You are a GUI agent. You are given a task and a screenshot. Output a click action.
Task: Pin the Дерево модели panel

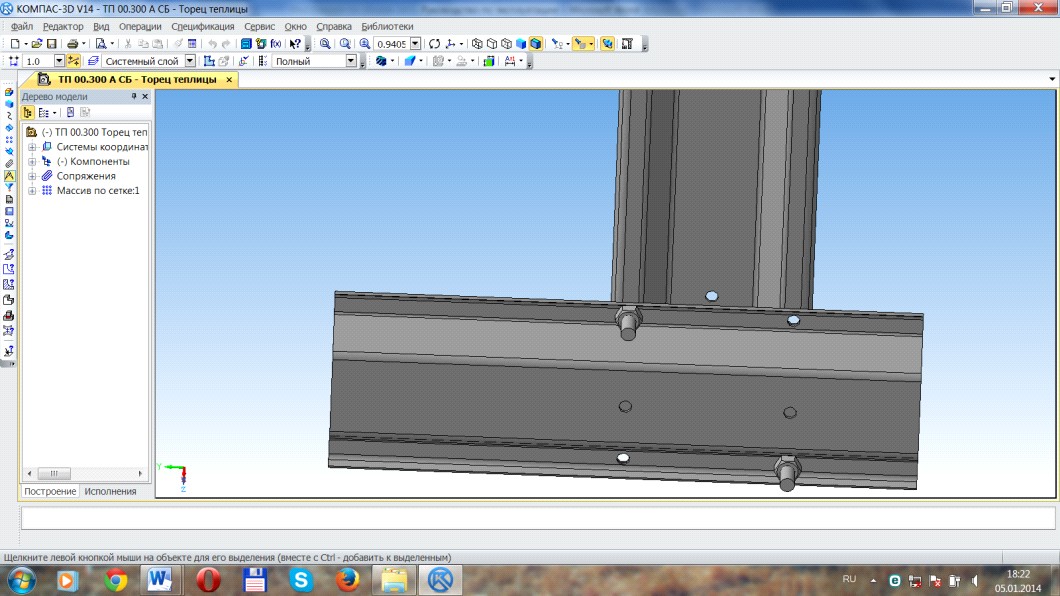coord(134,97)
